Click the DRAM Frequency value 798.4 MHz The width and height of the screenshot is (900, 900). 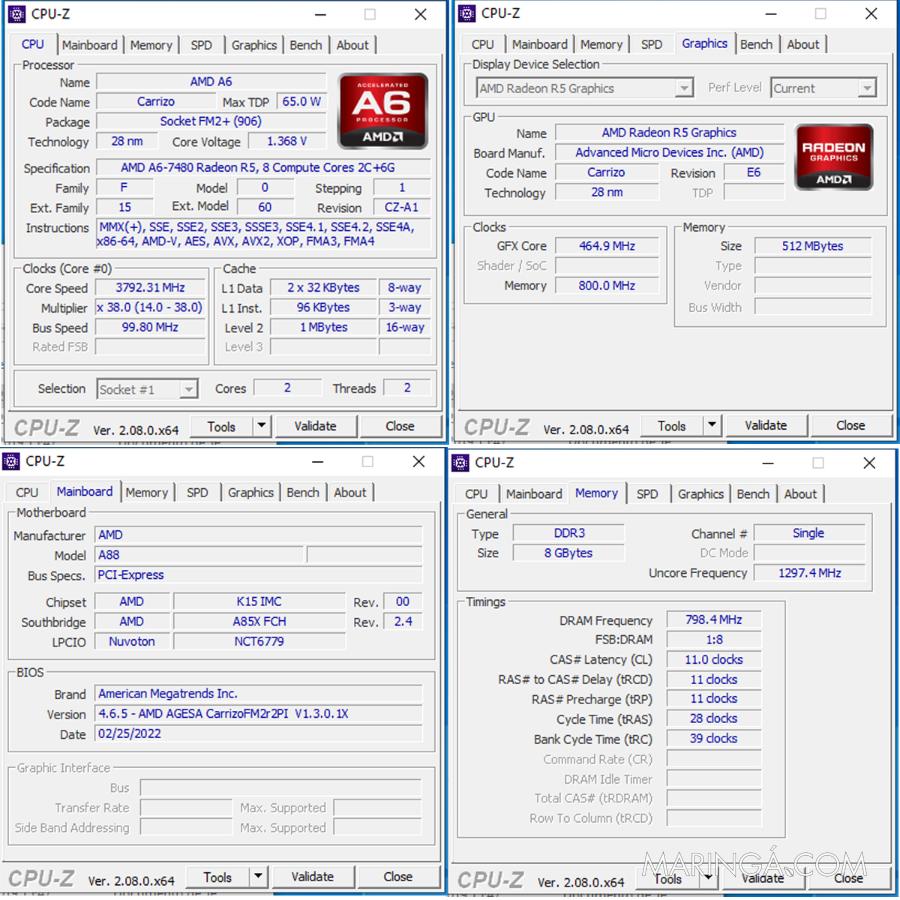pos(714,620)
